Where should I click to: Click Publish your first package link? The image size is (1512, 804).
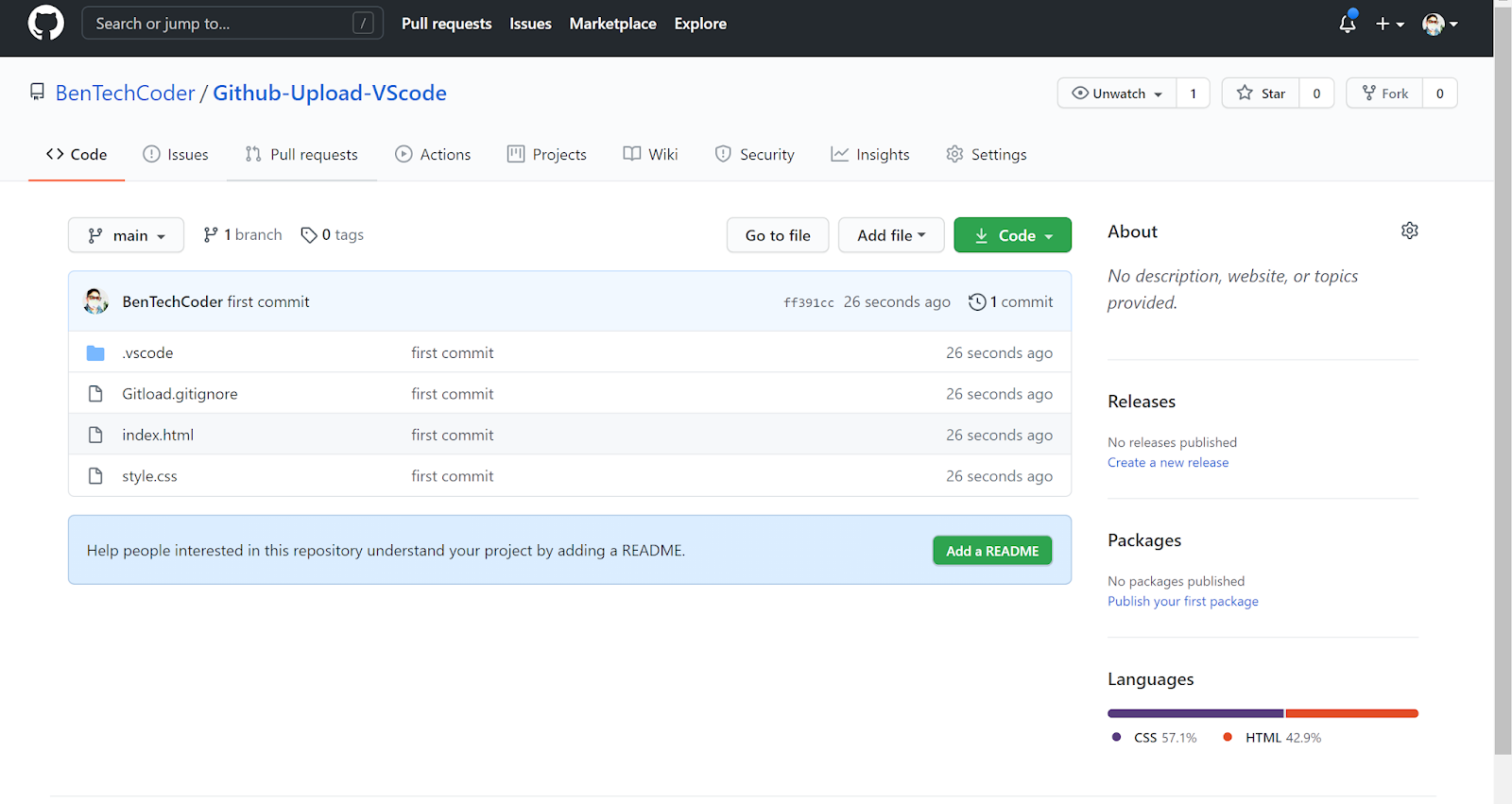[1183, 601]
